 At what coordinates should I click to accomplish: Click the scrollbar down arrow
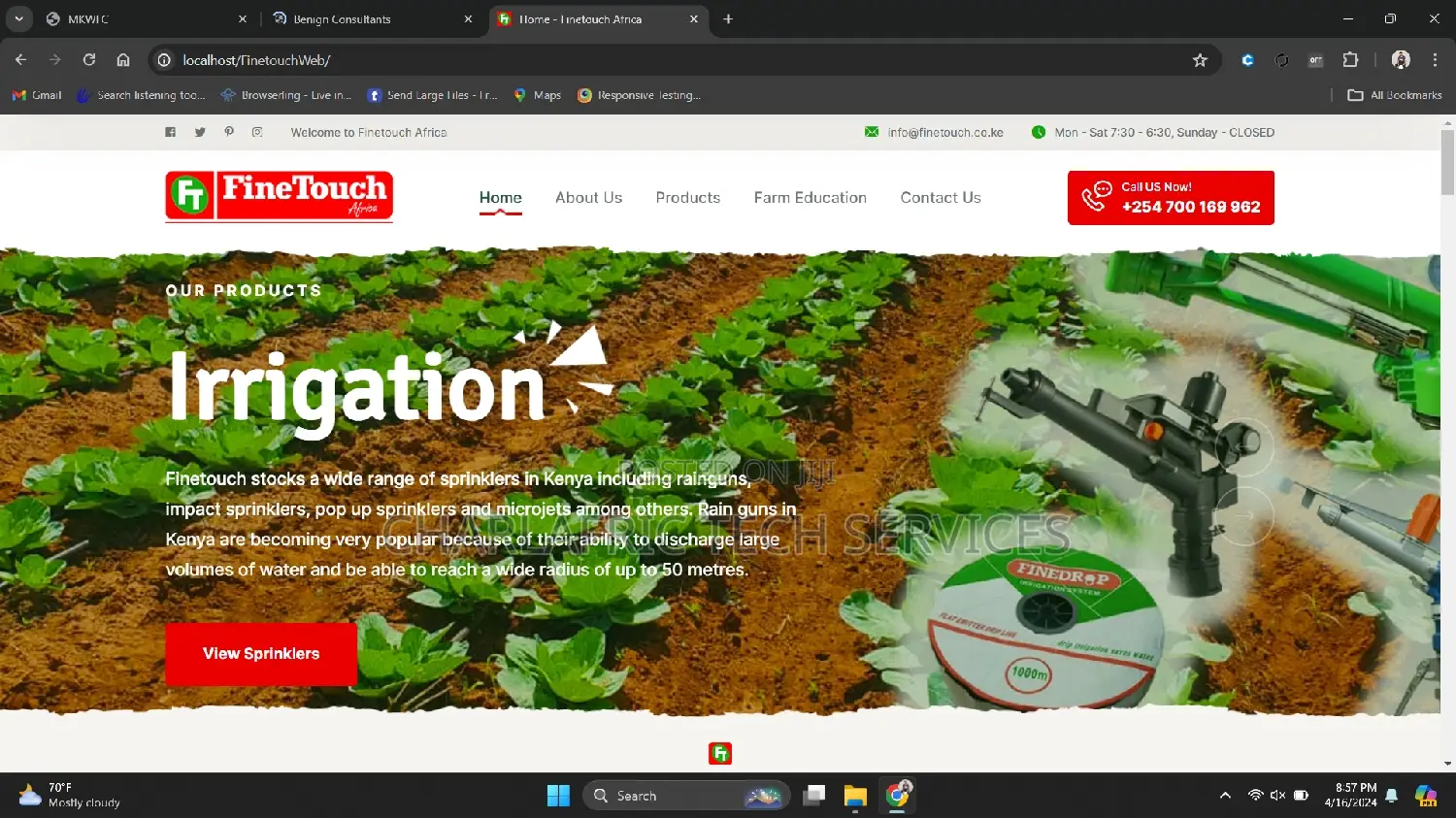[1447, 764]
